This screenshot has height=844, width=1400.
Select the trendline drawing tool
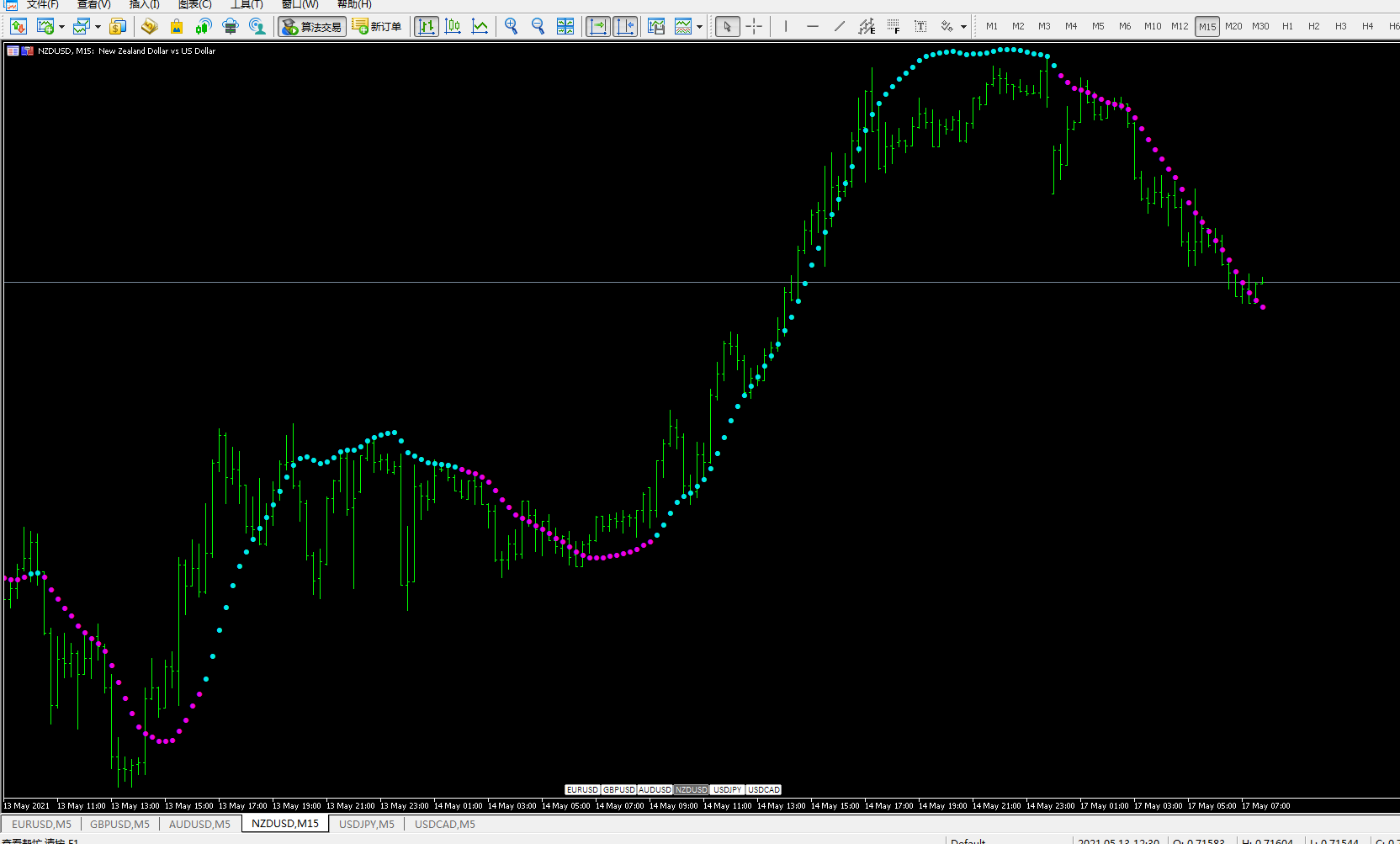(840, 26)
